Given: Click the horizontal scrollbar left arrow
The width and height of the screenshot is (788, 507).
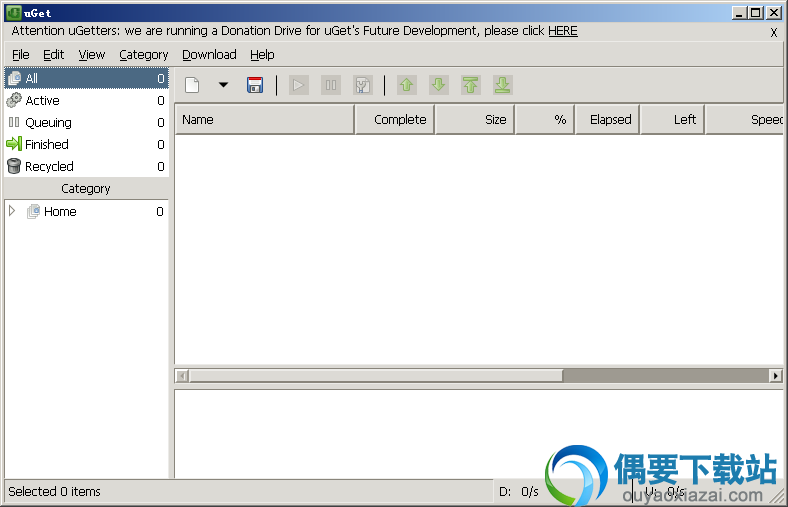Looking at the screenshot, I should point(182,375).
